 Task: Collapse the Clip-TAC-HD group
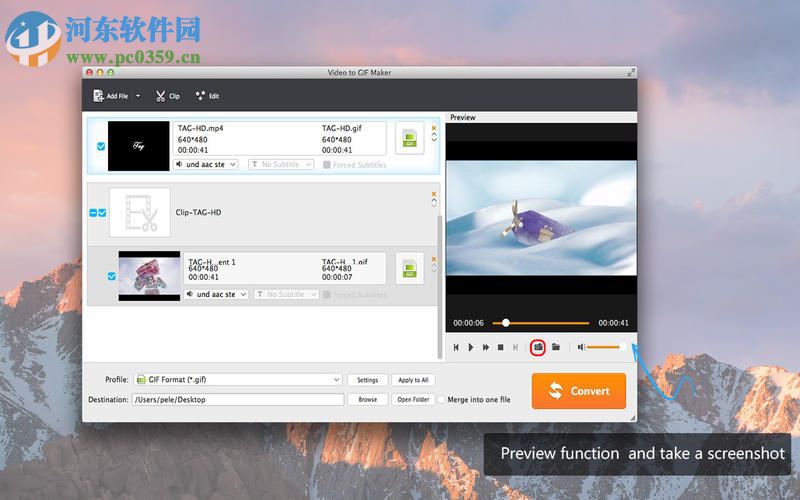coord(93,213)
